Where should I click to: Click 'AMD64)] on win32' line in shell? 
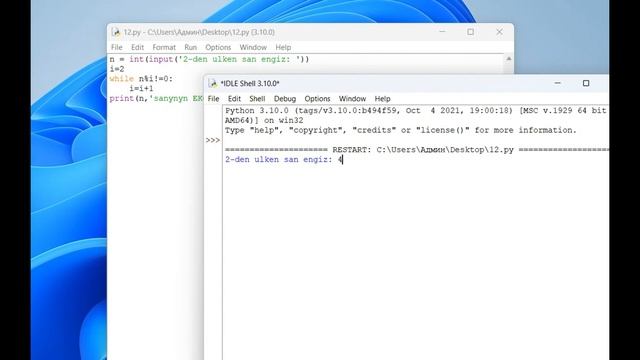[x=264, y=120]
